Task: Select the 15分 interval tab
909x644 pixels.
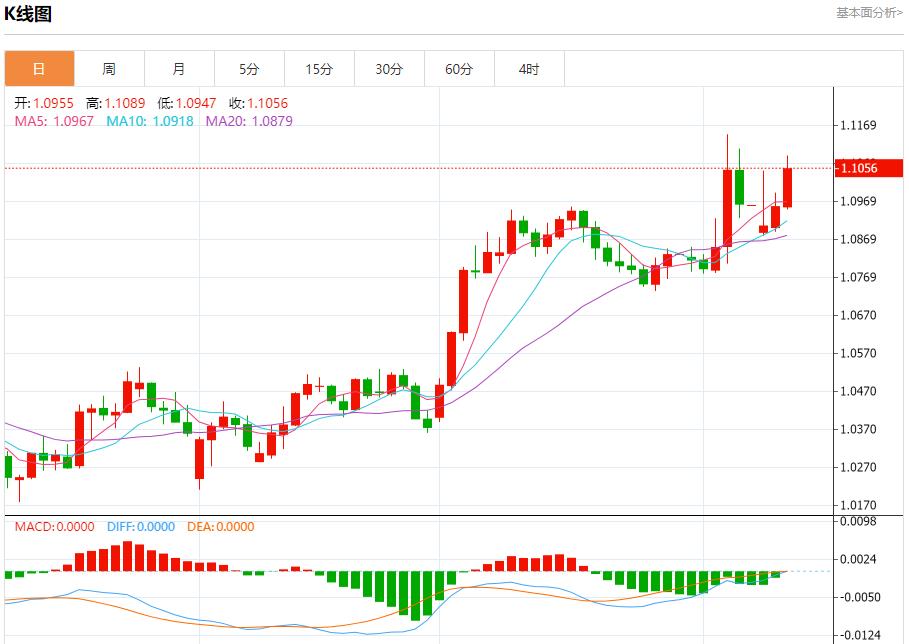Action: [319, 69]
